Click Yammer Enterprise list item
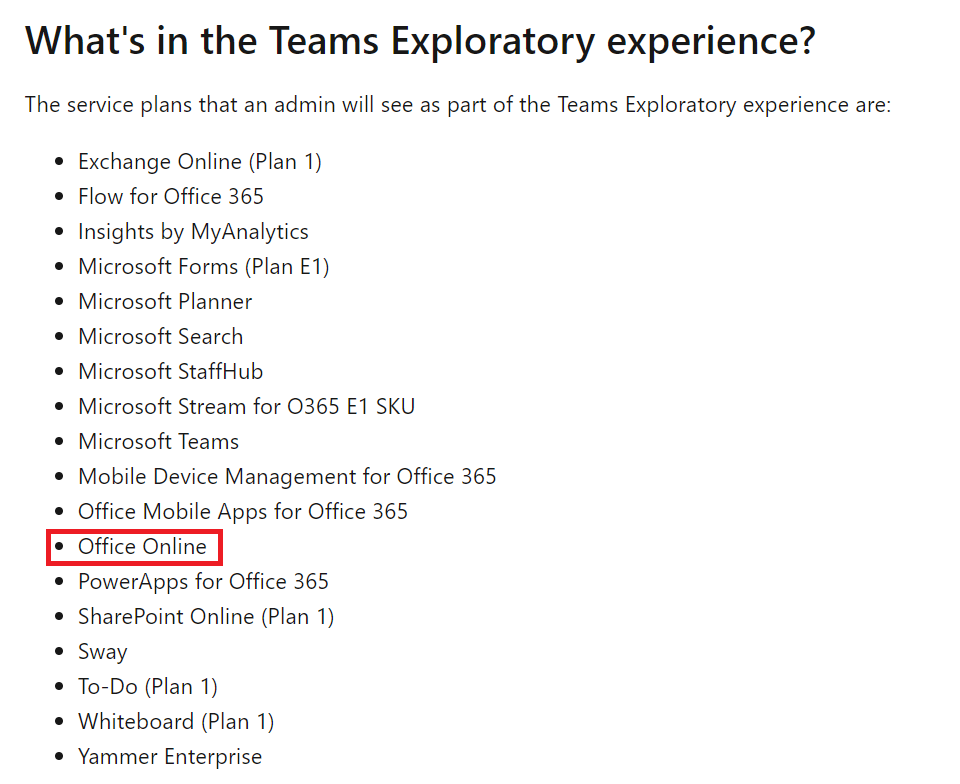This screenshot has height=784, width=960. point(170,757)
